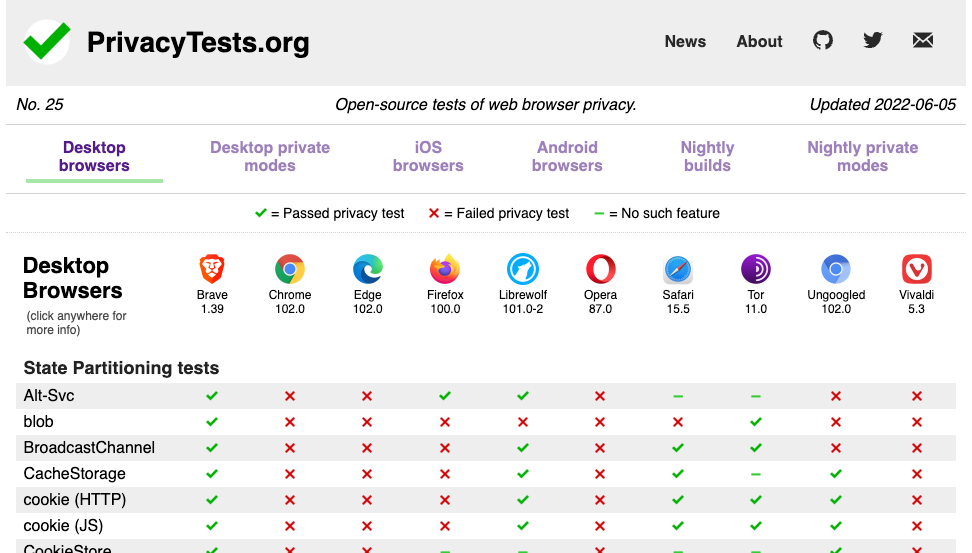The width and height of the screenshot is (972, 553).
Task: Click the 'Passed privacy test' legend entry
Action: (x=330, y=213)
